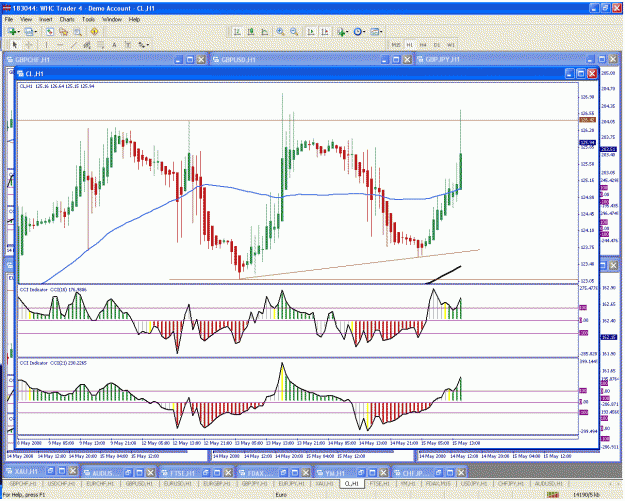Click the Expert Advisors yellow diamond icon
The width and height of the screenshot is (625, 501).
(94, 31)
